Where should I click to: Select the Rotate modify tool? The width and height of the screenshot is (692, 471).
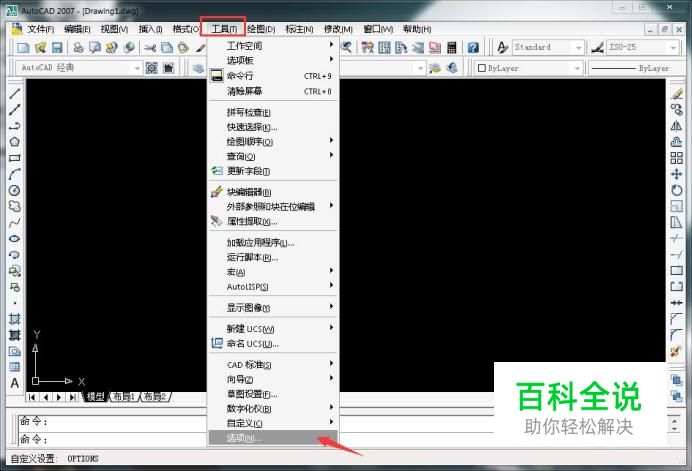coord(676,190)
